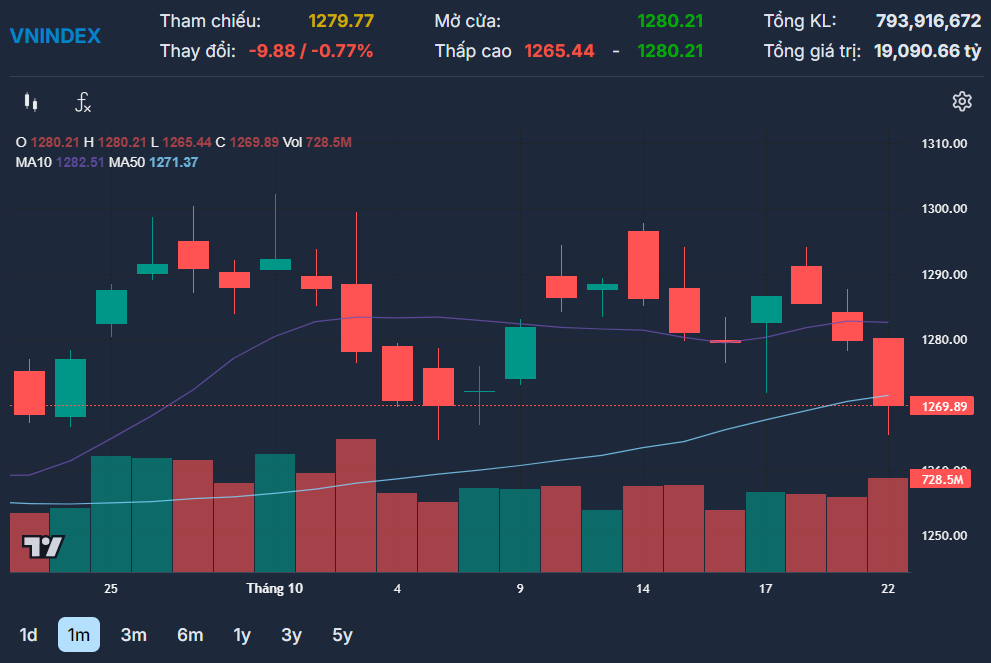Click the last volume bar for day 22
The height and width of the screenshot is (663, 991).
click(888, 525)
